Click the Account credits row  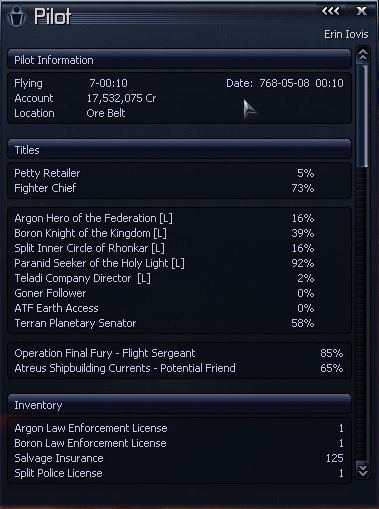[179, 98]
